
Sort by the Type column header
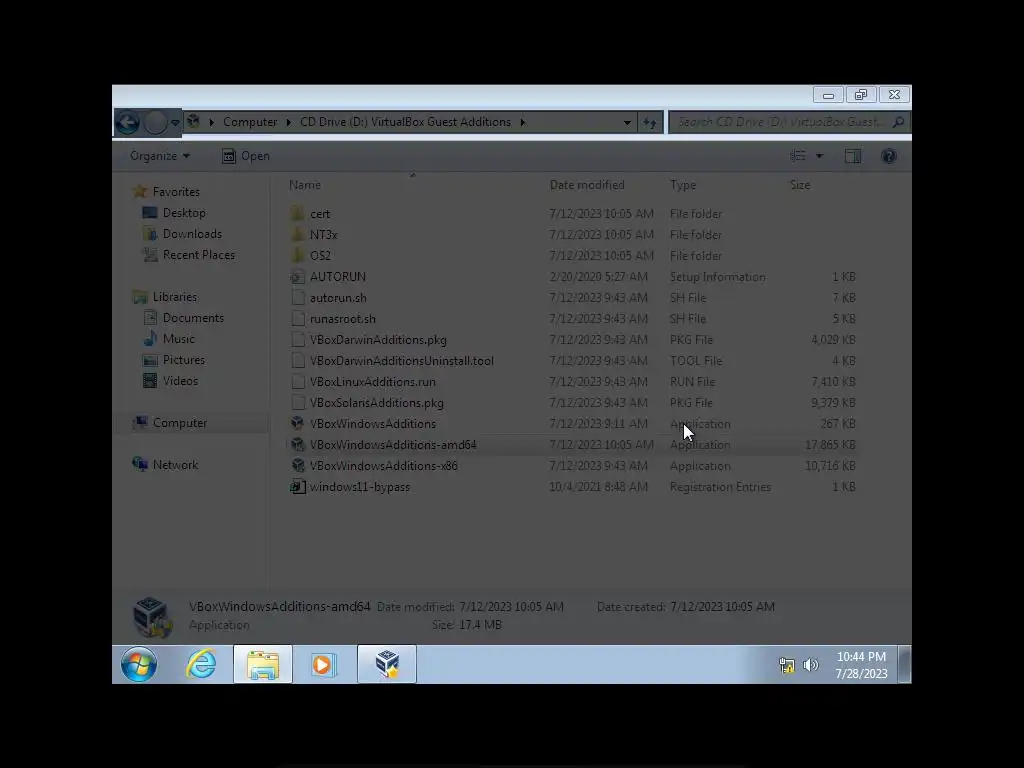pyautogui.click(x=683, y=185)
